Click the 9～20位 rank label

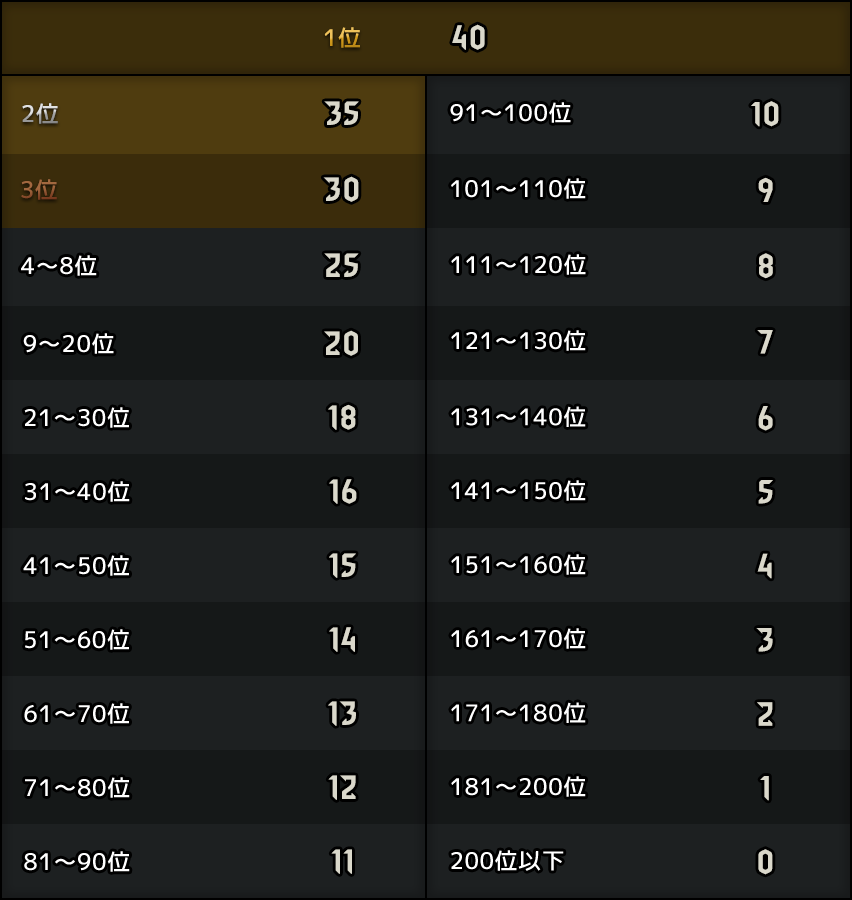(68, 343)
